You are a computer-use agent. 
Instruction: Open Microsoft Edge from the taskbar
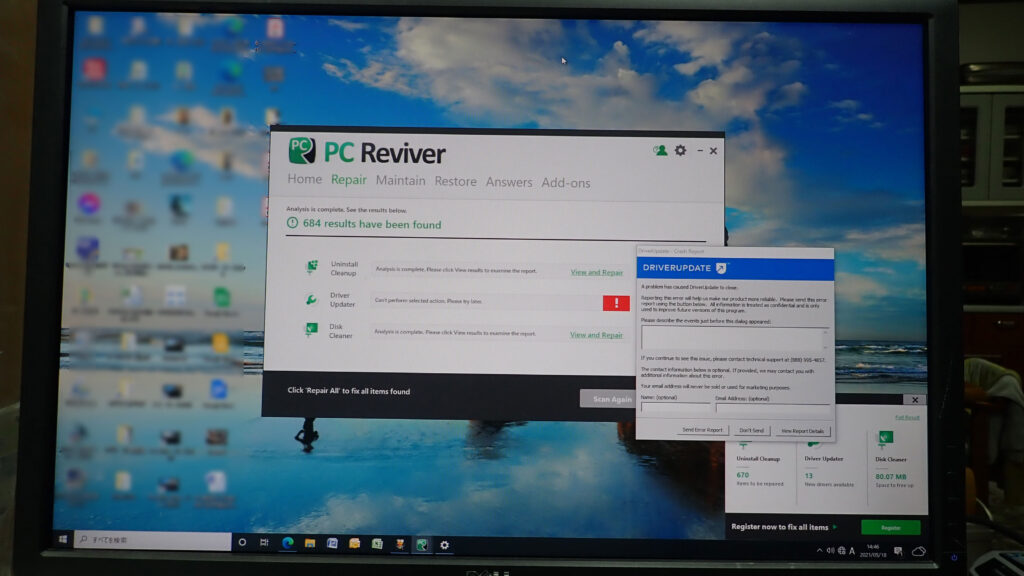[x=288, y=544]
